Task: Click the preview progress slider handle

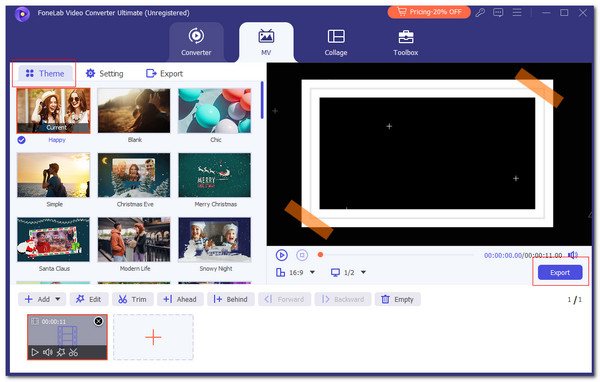Action: coord(320,255)
